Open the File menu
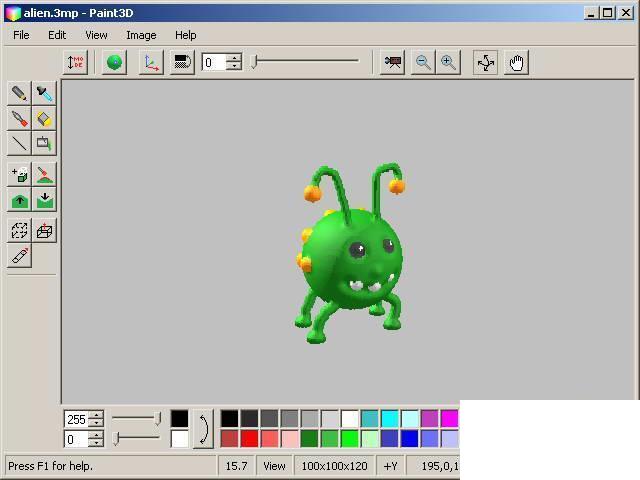Screen dimensions: 640x480 tap(21, 35)
